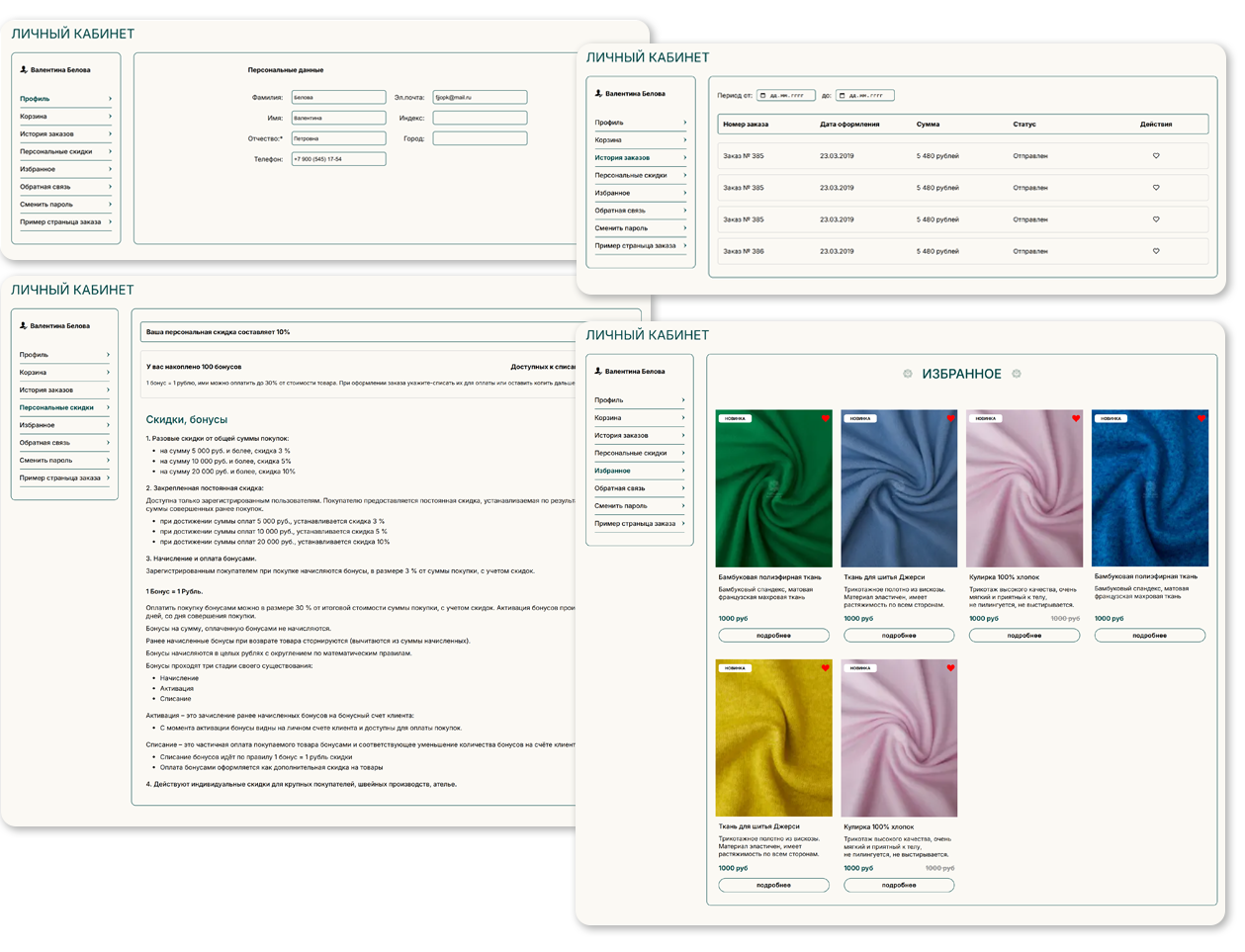Expand Сменить пароль arrow in the order history sidebar
Screen dimensions: 1245x952
tap(683, 228)
